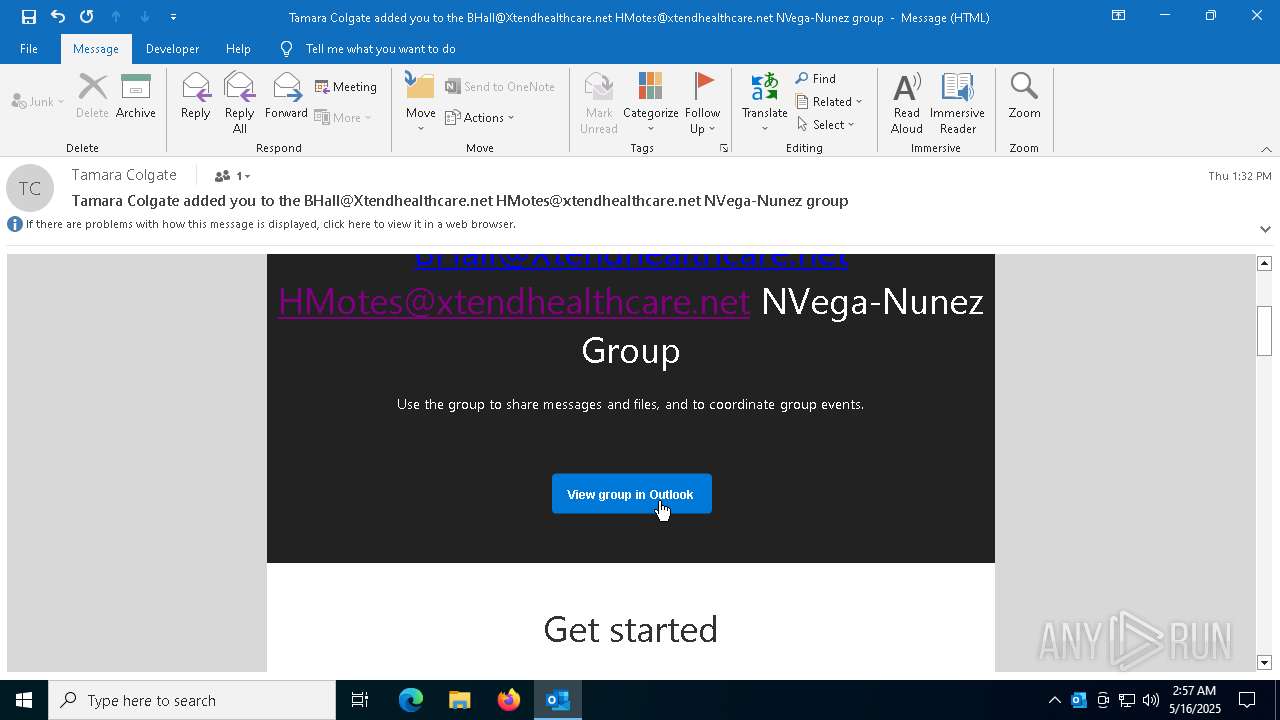Viewport: 1280px width, 720px height.
Task: Open the Actions dropdown
Action: click(x=480, y=117)
